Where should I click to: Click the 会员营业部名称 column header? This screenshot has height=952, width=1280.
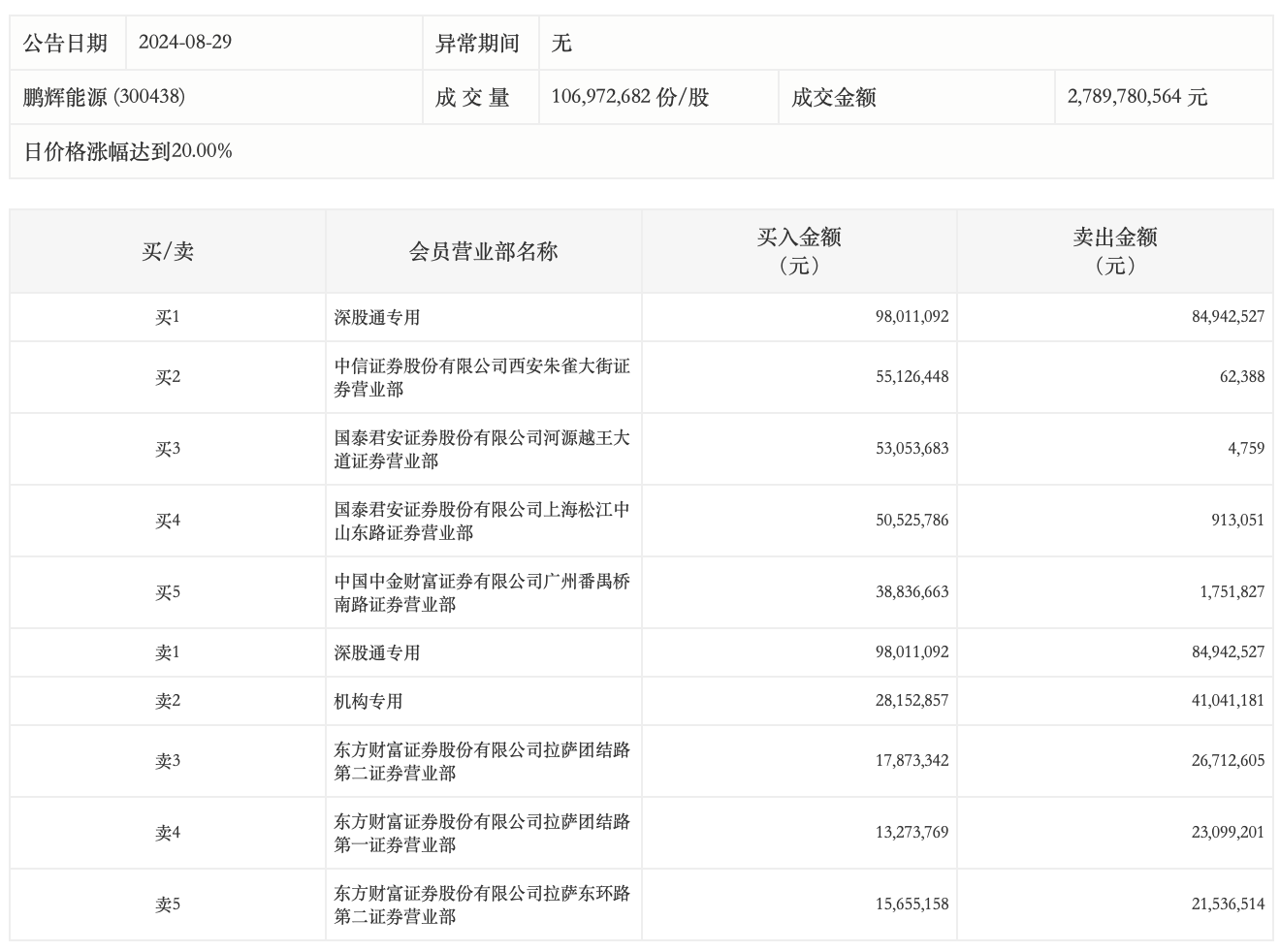click(x=483, y=252)
